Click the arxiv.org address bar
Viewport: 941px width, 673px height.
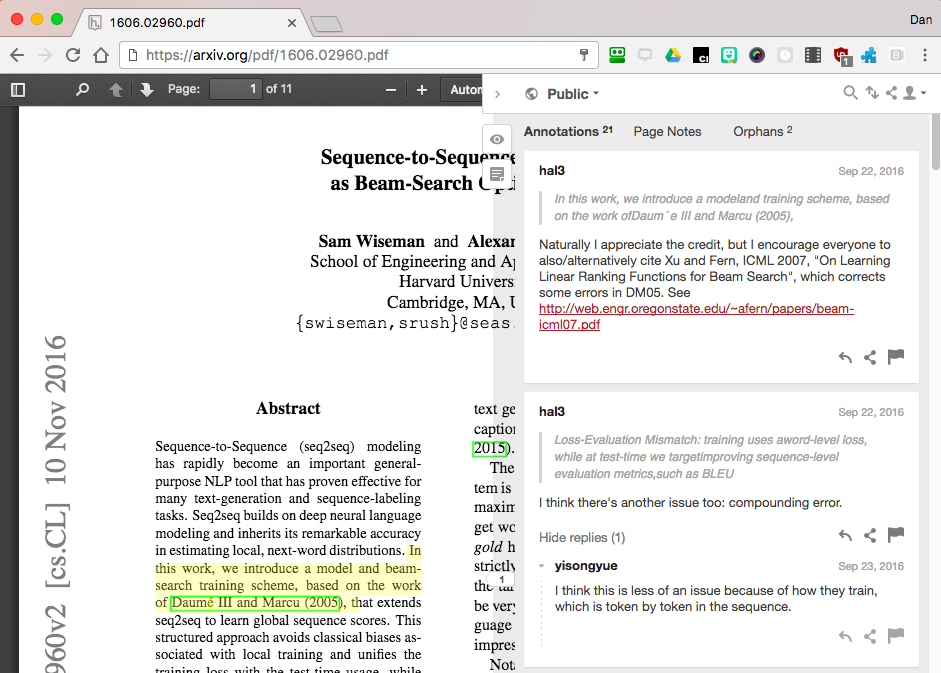(x=359, y=55)
